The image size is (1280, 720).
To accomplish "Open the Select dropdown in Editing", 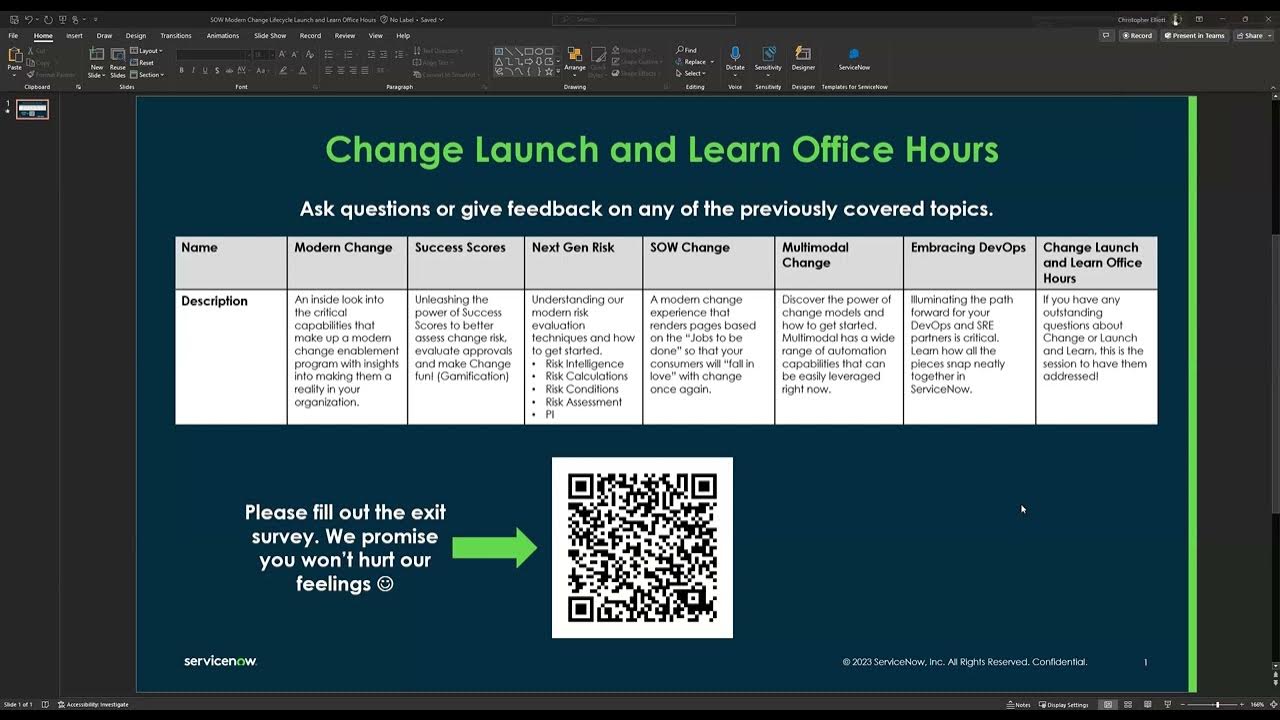I will tap(691, 73).
